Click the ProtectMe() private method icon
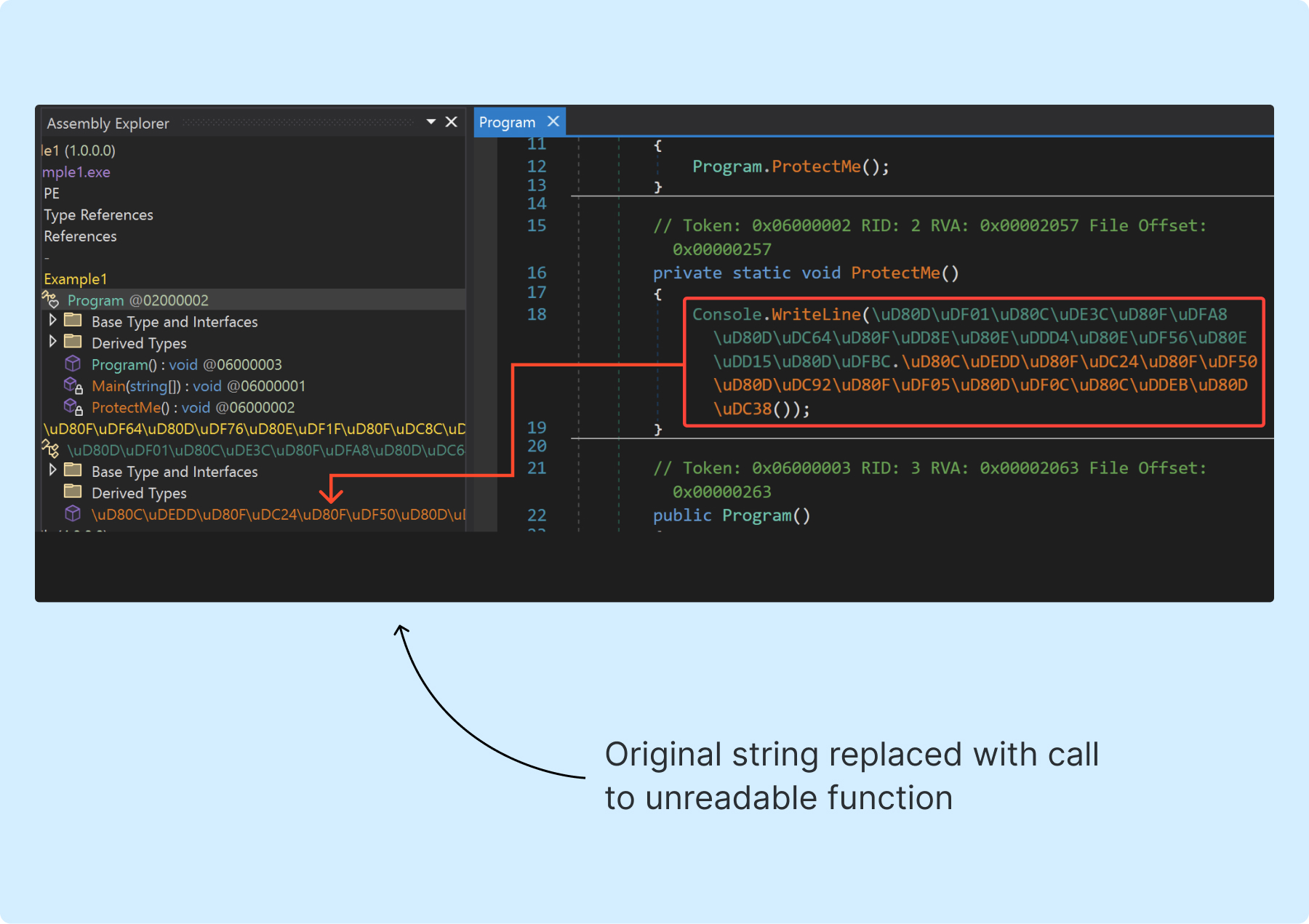 coord(73,407)
